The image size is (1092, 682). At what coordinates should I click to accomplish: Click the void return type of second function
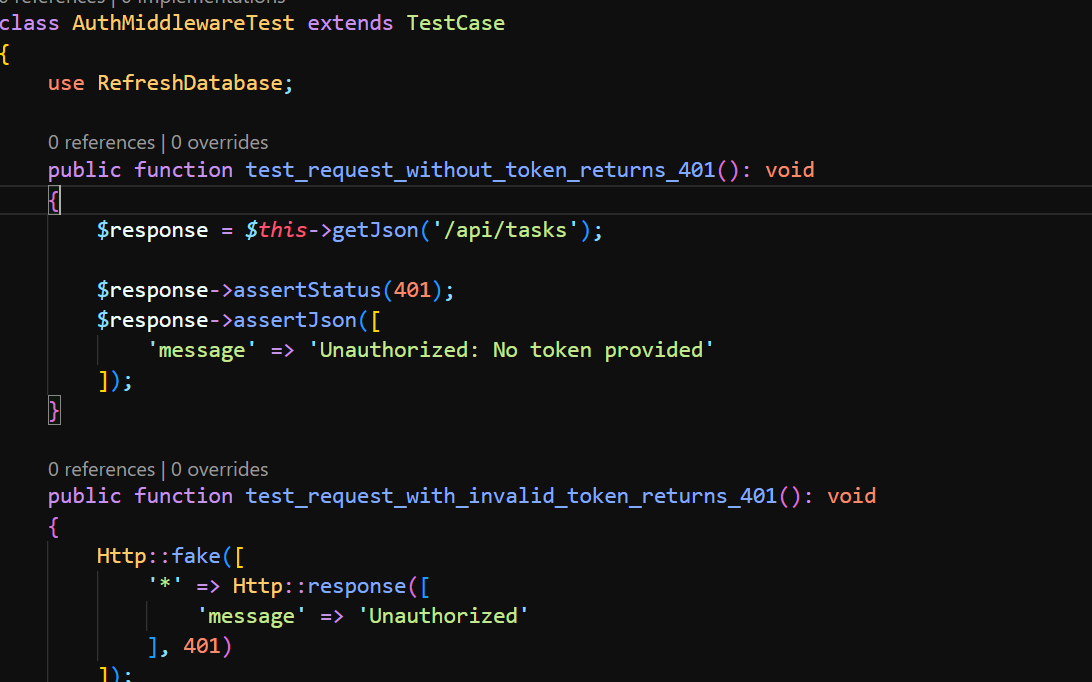(x=852, y=496)
